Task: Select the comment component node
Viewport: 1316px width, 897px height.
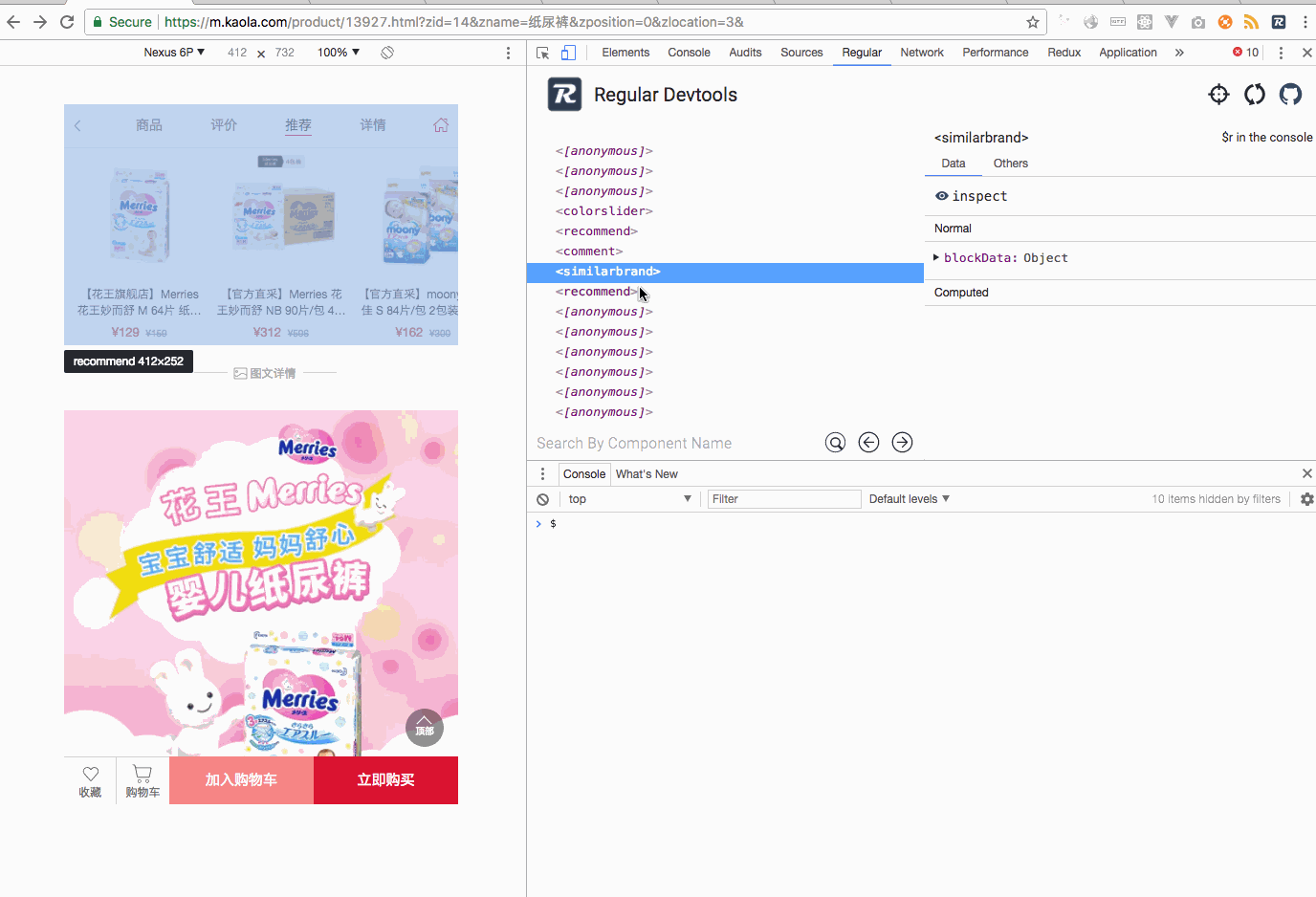Action: pos(589,252)
